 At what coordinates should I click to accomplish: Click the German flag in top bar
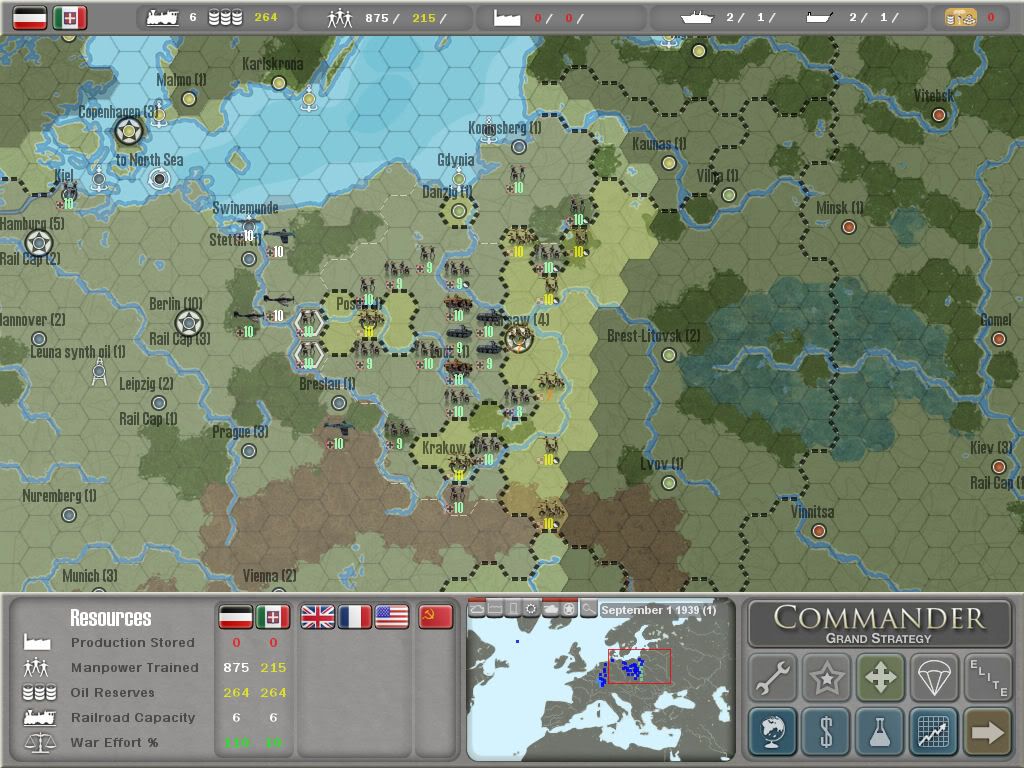click(x=30, y=18)
